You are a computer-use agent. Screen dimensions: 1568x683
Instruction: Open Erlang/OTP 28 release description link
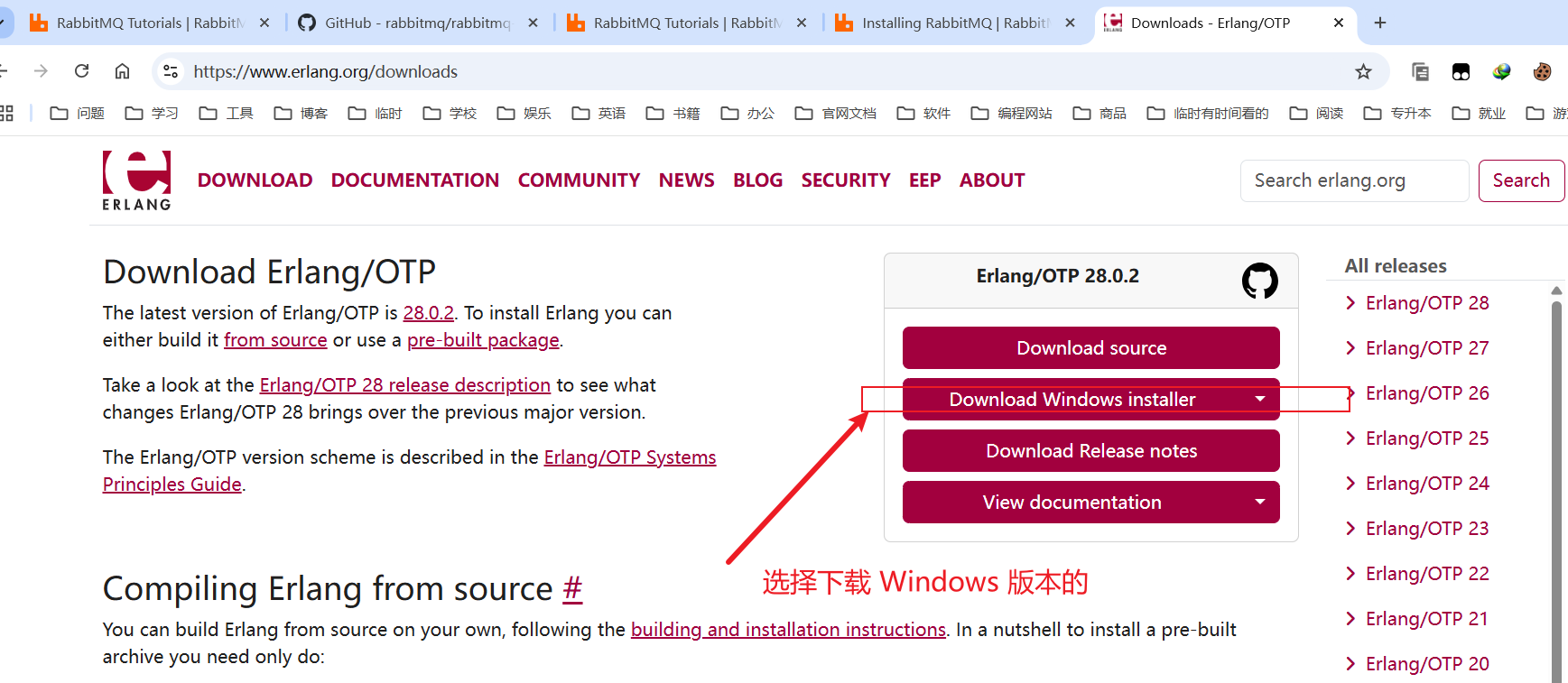[404, 385]
